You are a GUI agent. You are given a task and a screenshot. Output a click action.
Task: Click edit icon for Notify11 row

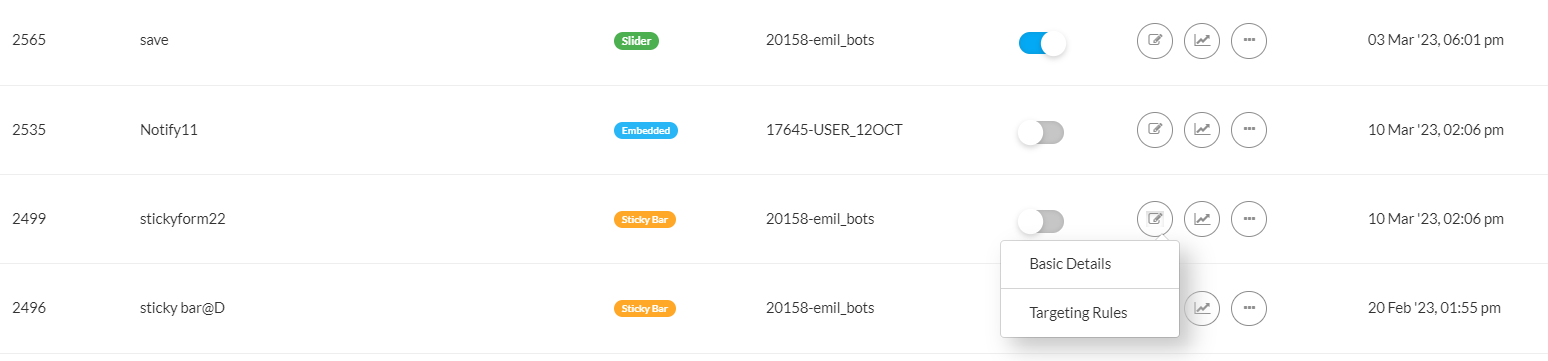point(1155,130)
